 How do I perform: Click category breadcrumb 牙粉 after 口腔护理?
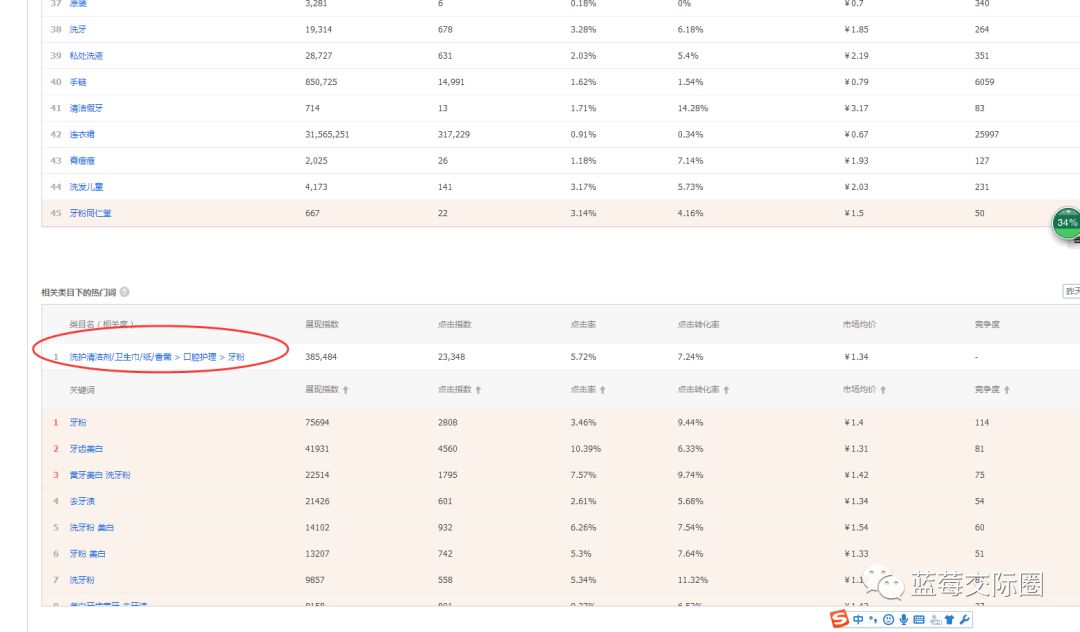(x=236, y=357)
